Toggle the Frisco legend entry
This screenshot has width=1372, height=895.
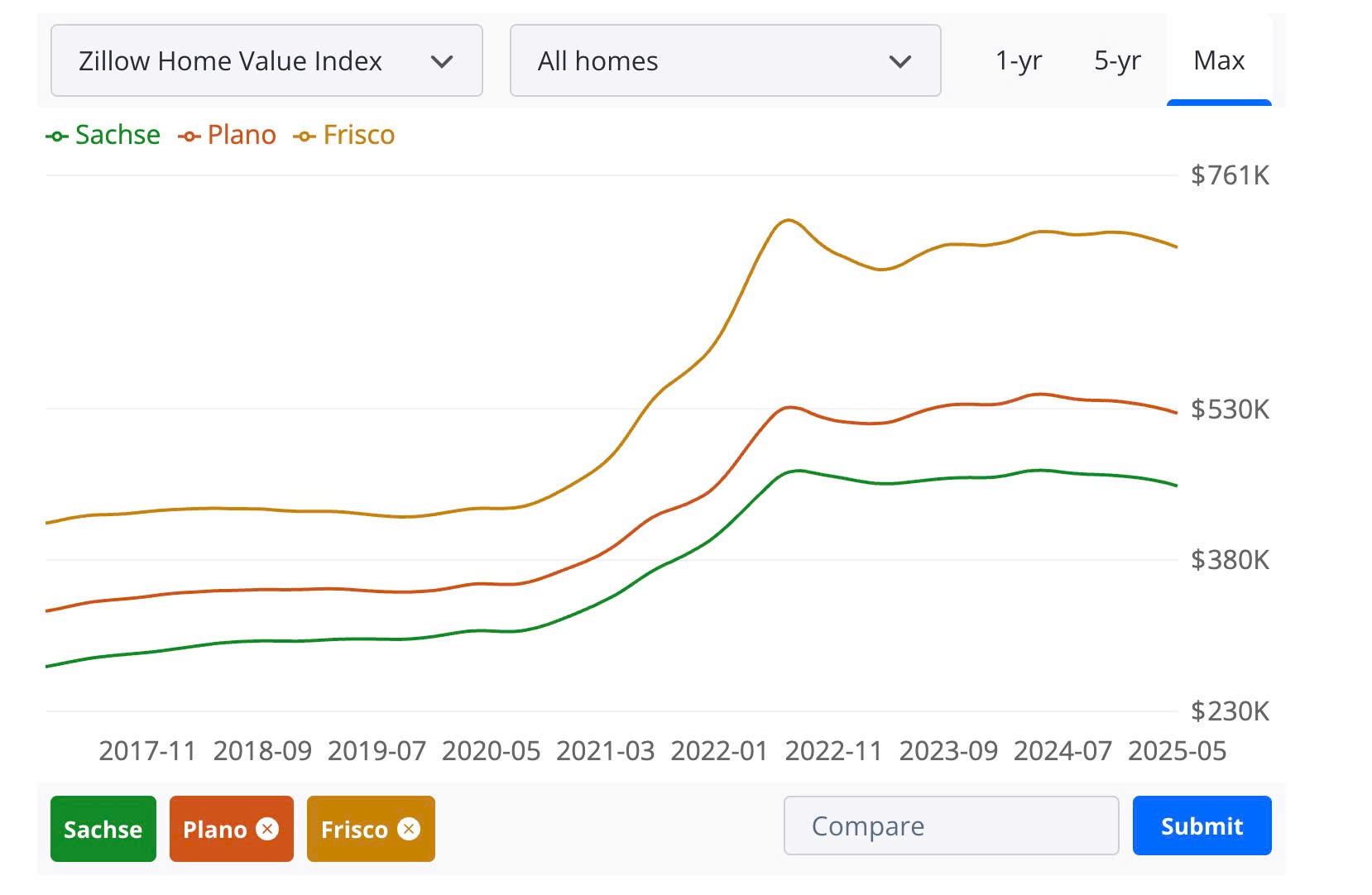(x=344, y=135)
